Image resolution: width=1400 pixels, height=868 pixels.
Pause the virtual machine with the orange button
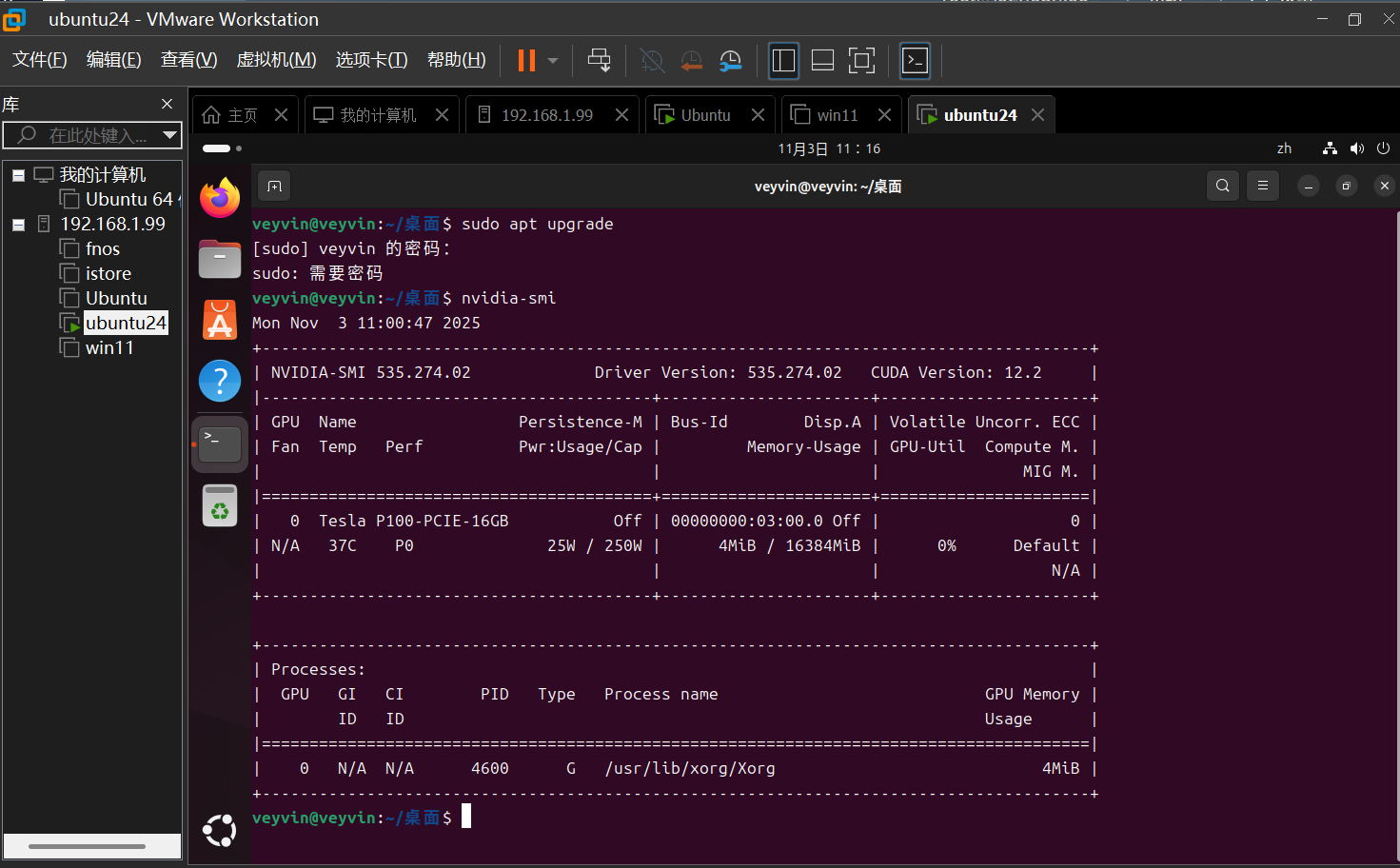point(525,61)
